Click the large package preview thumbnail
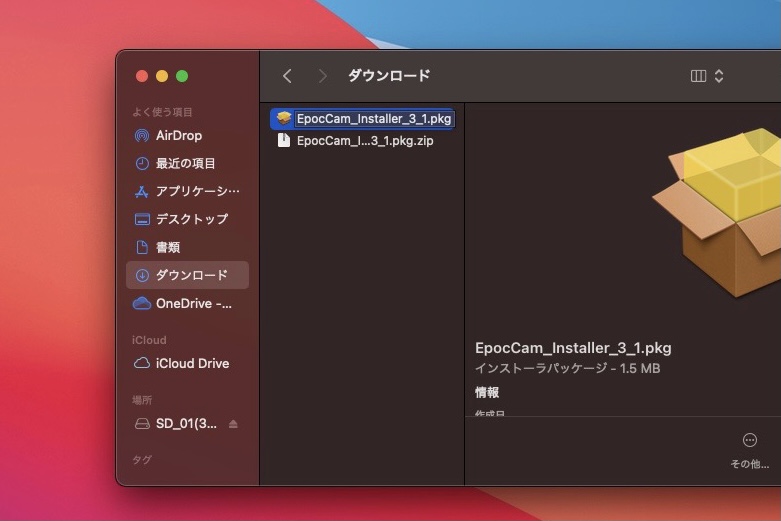 tap(717, 212)
